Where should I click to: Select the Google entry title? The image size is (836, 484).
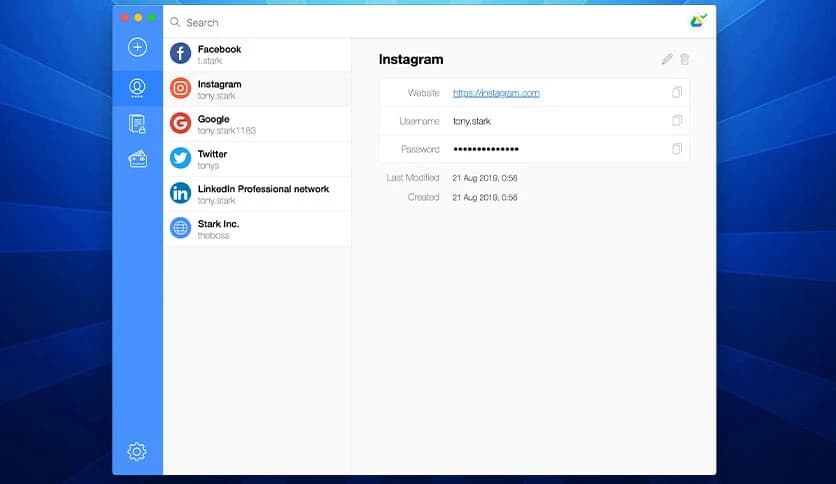click(213, 119)
